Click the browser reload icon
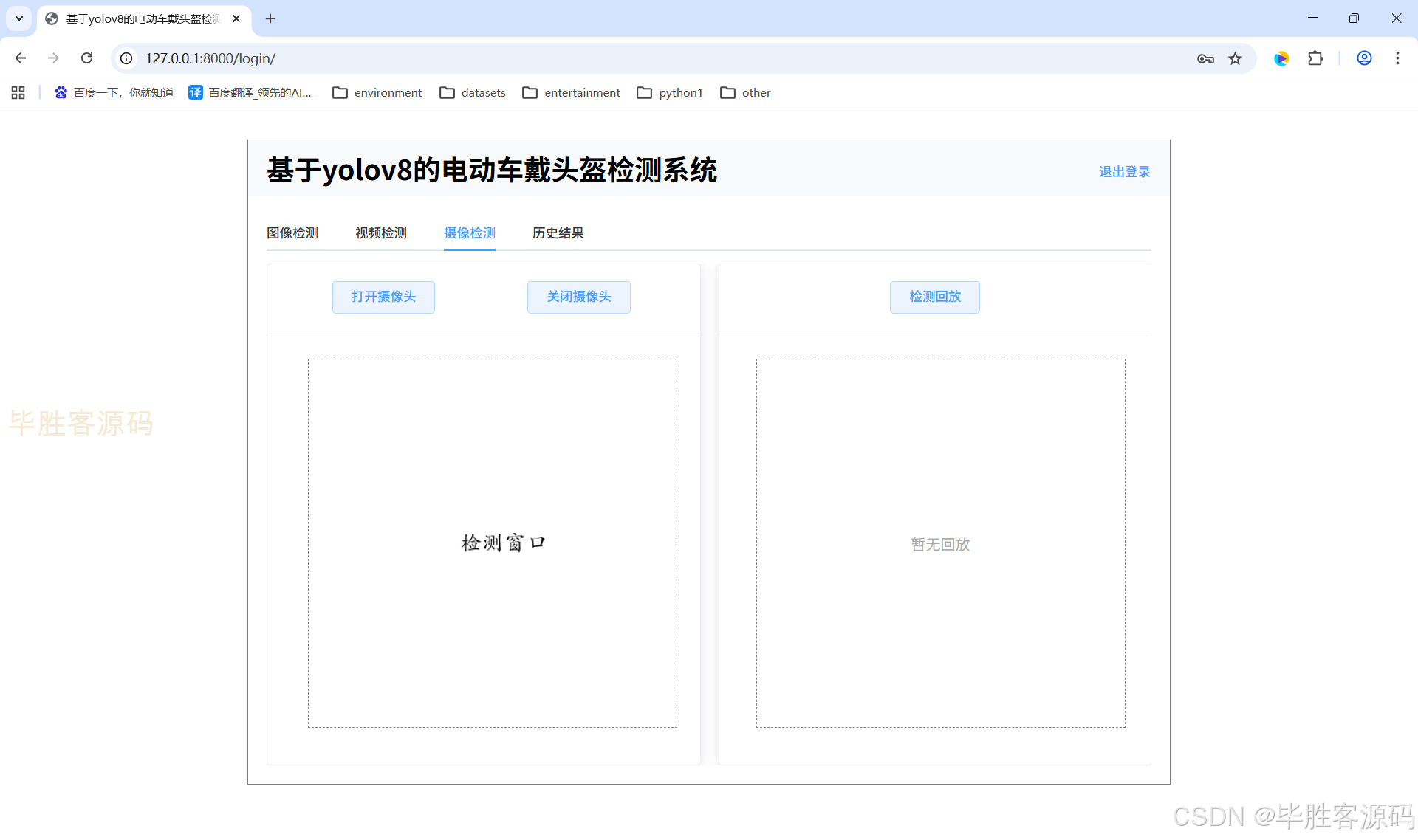 86,58
